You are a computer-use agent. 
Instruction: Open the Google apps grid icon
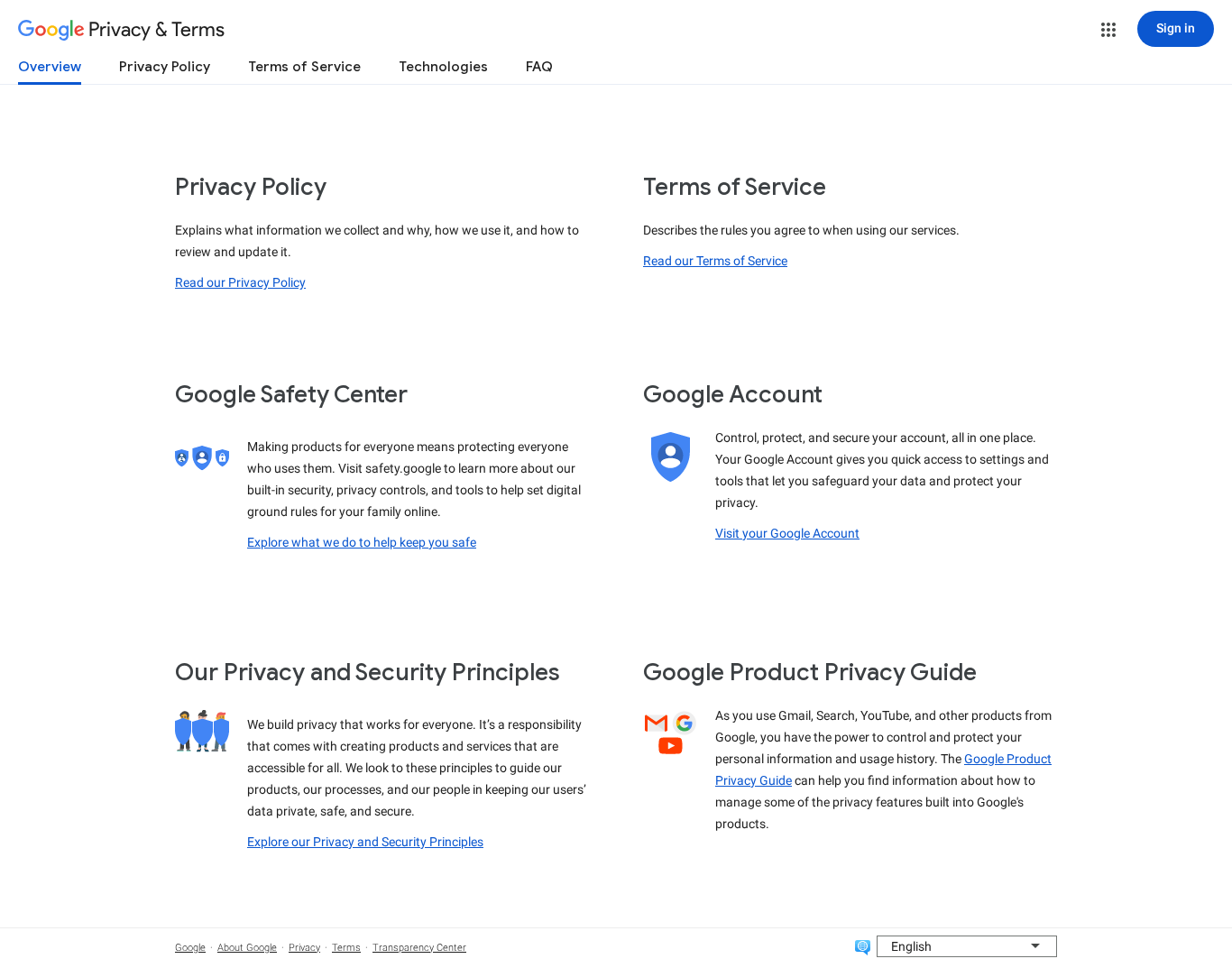coord(1108,30)
